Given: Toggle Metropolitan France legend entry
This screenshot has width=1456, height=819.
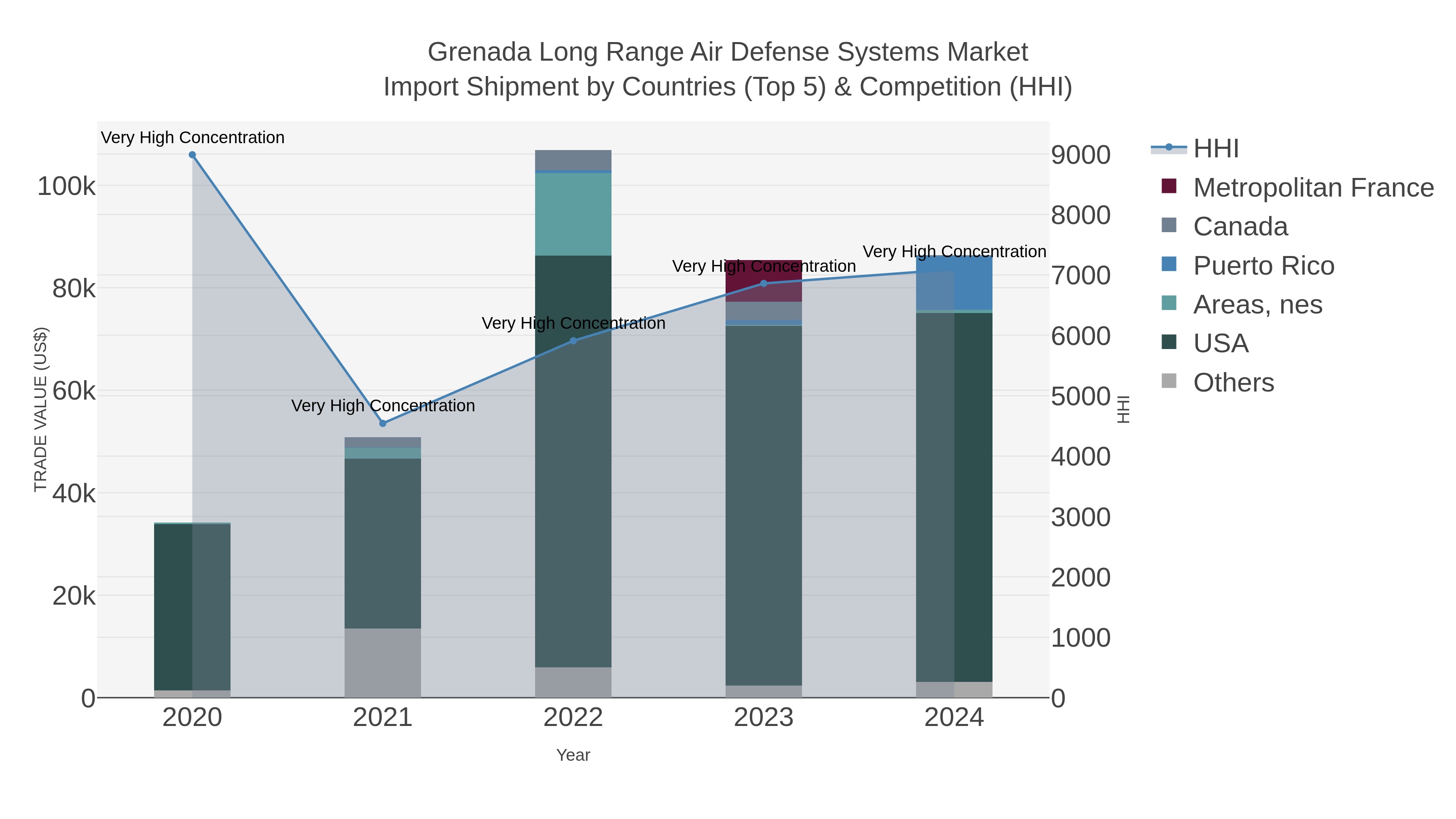Looking at the screenshot, I should [1297, 188].
